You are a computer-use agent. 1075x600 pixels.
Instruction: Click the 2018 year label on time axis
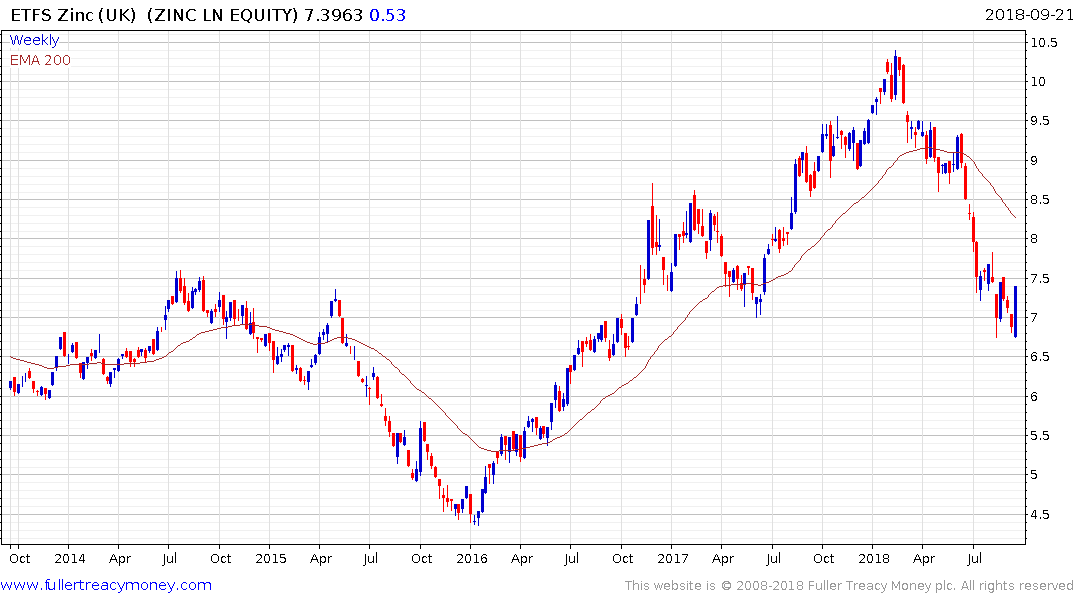click(x=873, y=558)
